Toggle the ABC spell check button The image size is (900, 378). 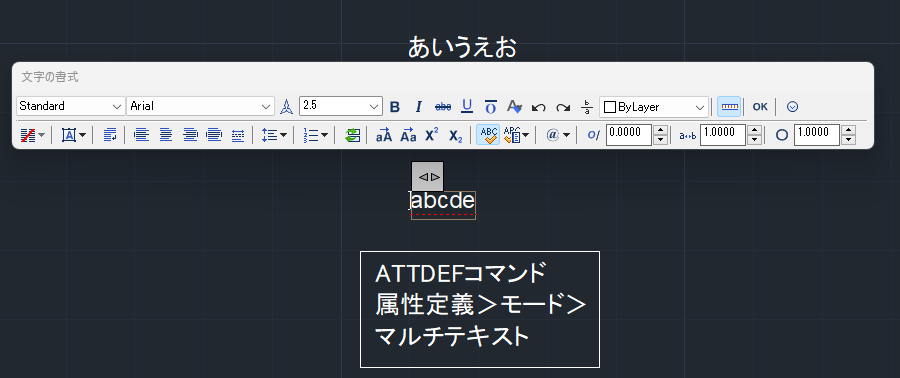coord(488,135)
